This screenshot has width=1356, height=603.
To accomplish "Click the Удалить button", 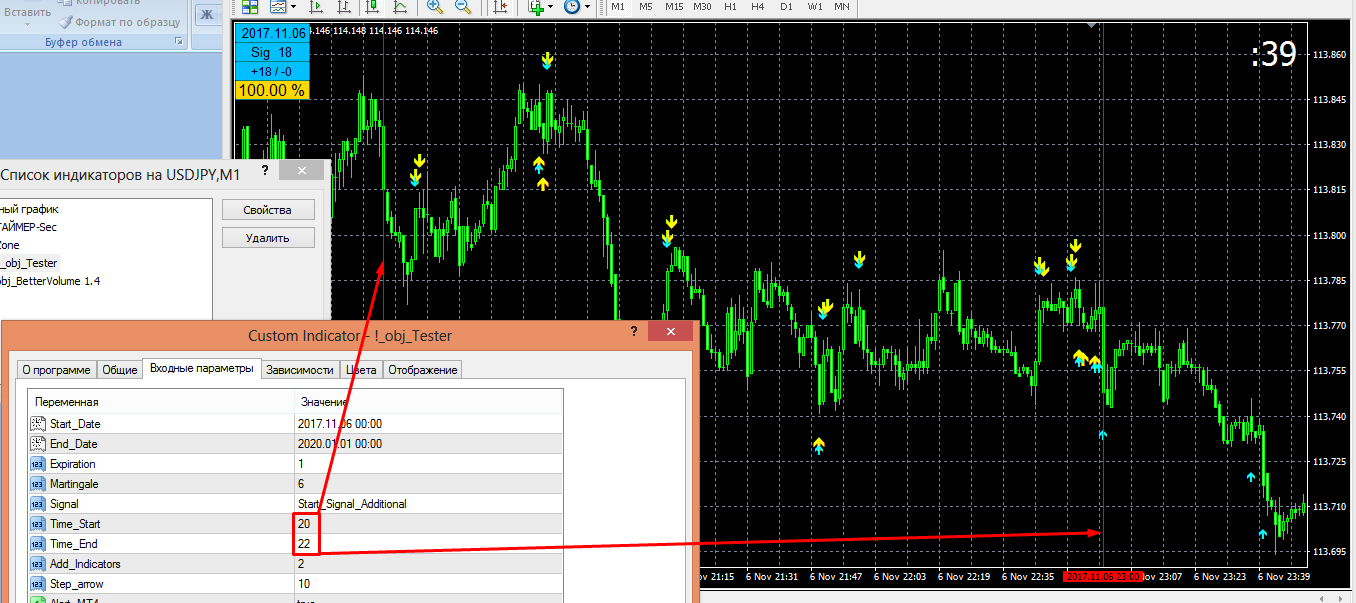I will 267,238.
